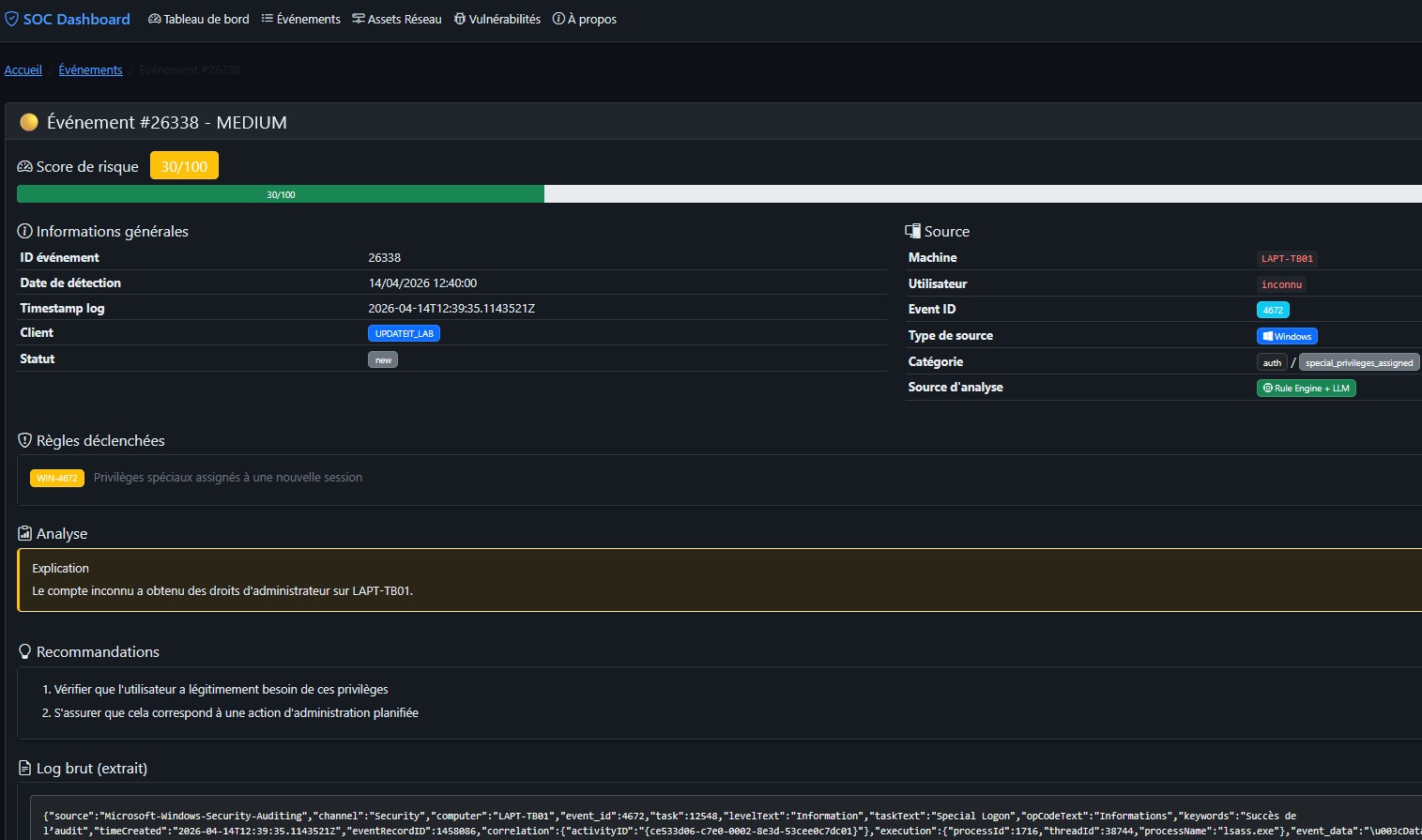This screenshot has height=840, width=1422.
Task: Click the 'new' status badge
Action: (x=383, y=359)
